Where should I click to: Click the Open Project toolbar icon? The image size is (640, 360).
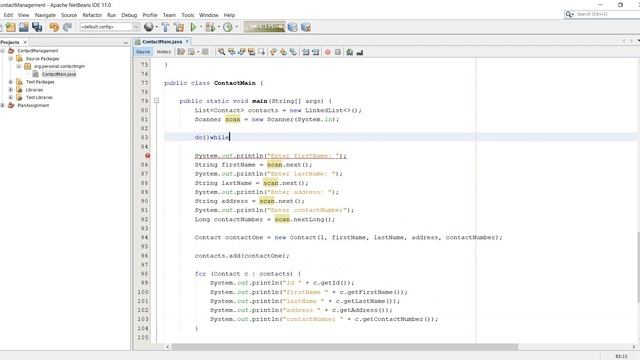coord(11,27)
